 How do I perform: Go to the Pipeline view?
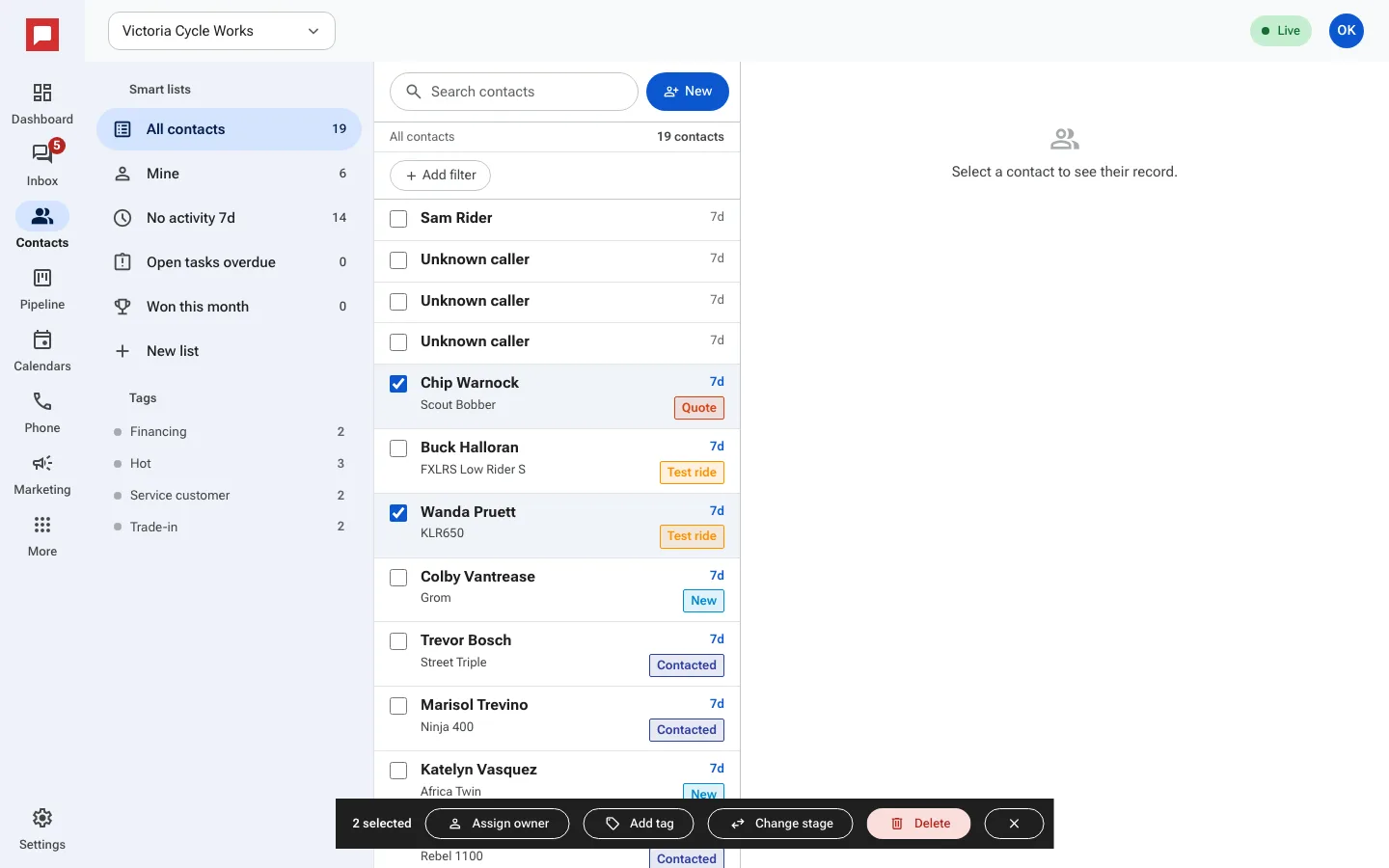click(42, 289)
